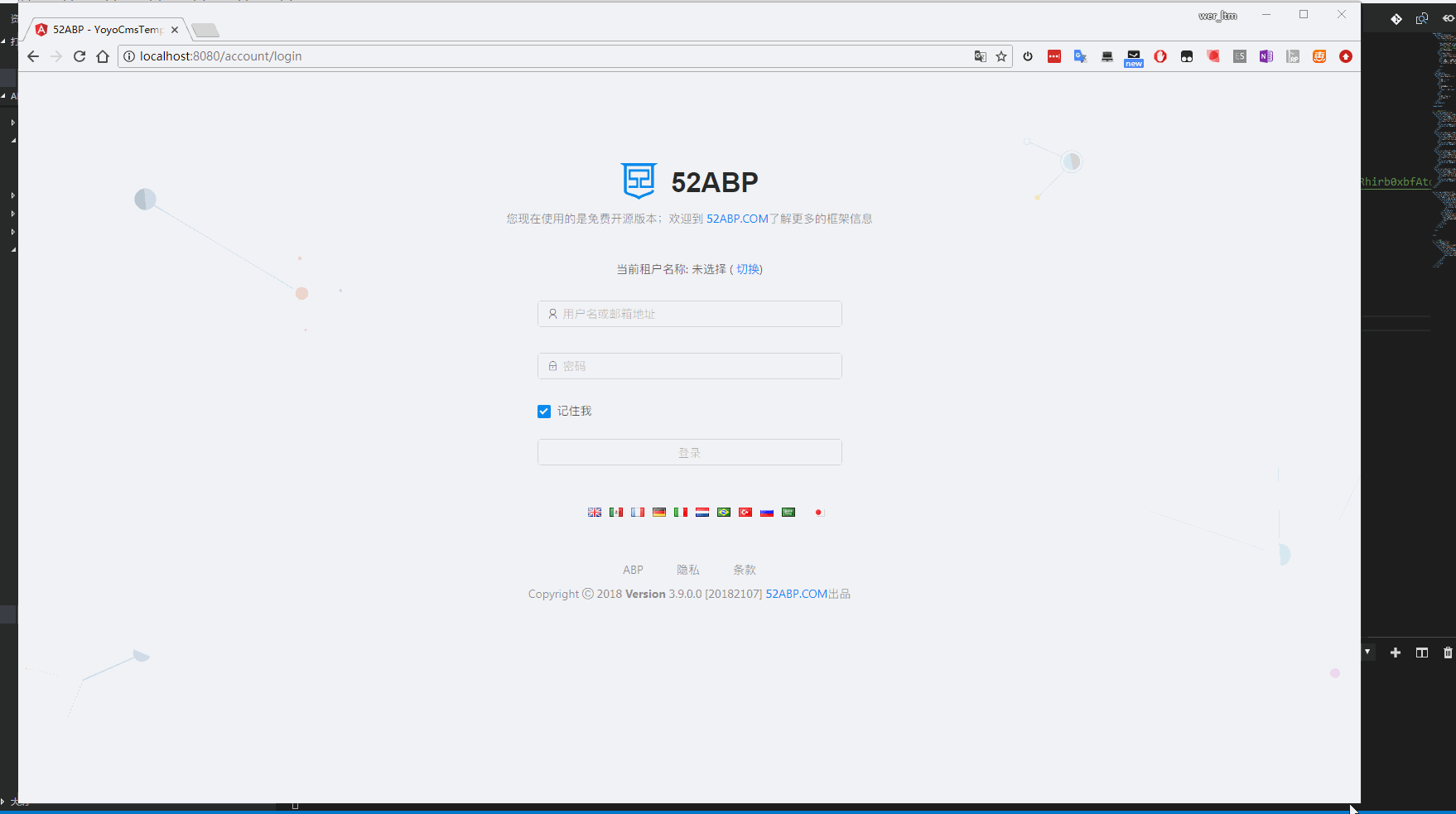Select the Netherlands flag language

pyautogui.click(x=702, y=513)
